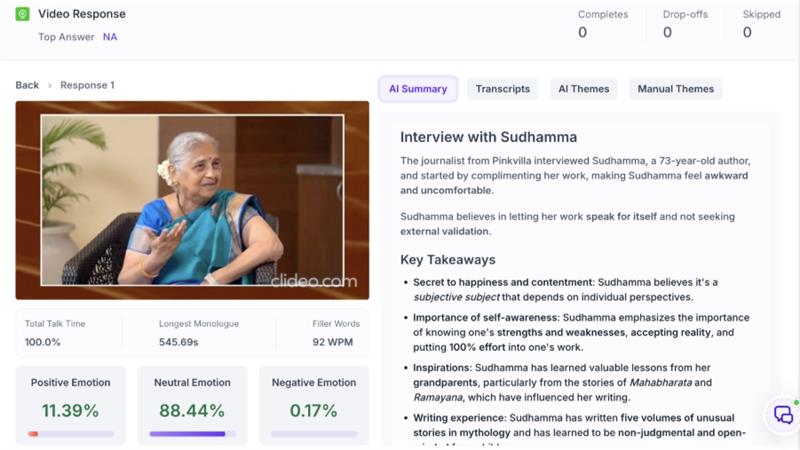Switch to the AI Themes tab
The height and width of the screenshot is (450, 800).
[584, 89]
